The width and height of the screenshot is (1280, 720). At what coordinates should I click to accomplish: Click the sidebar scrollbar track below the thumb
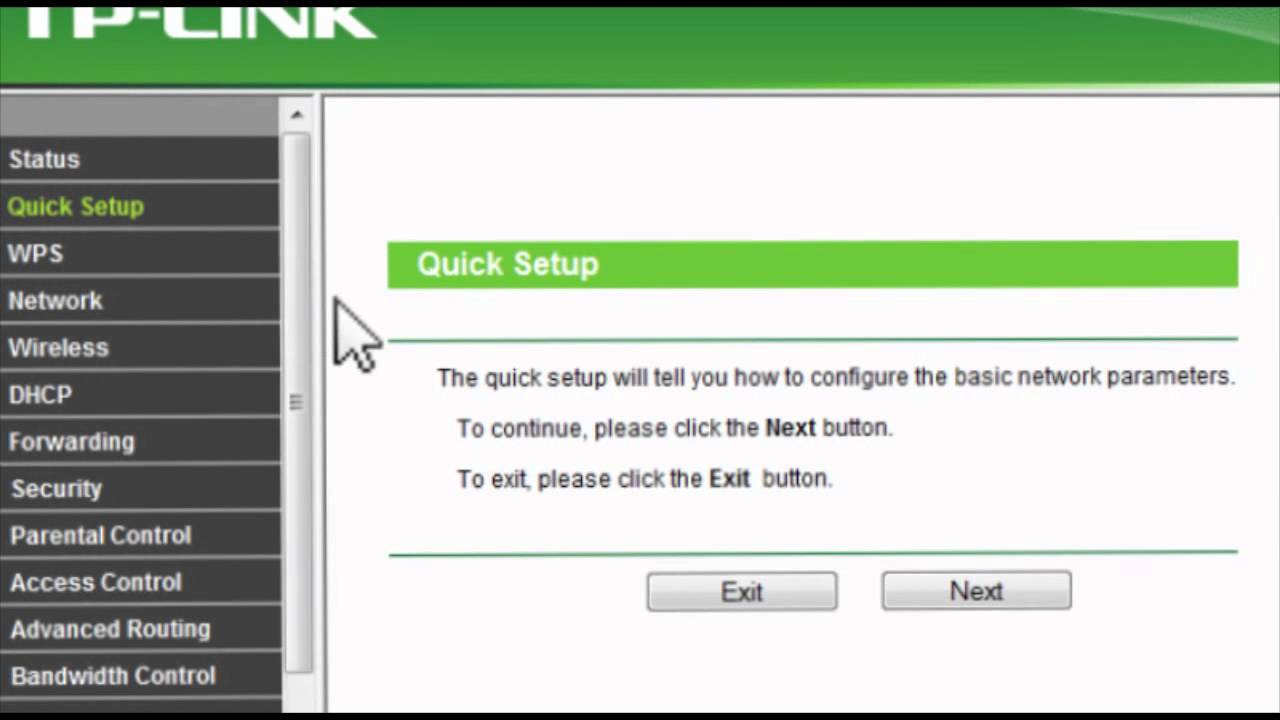click(x=296, y=692)
